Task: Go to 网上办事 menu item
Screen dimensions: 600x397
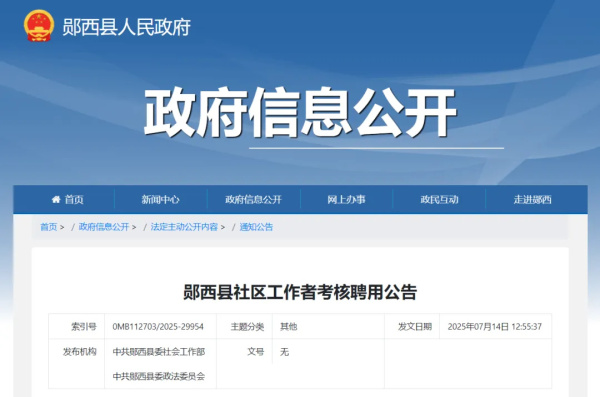Action: tap(346, 199)
